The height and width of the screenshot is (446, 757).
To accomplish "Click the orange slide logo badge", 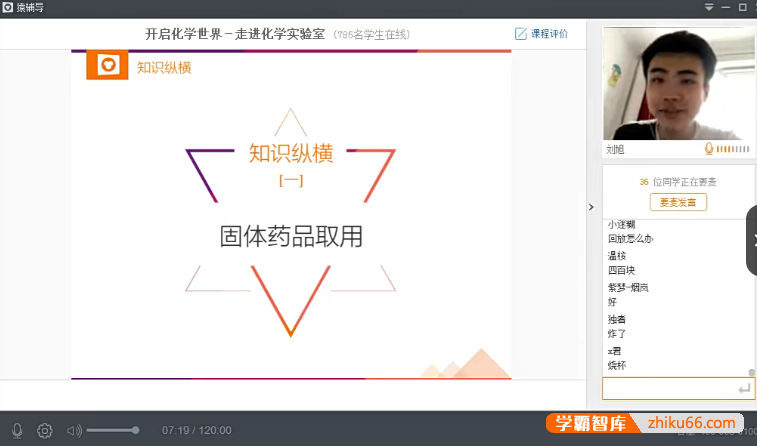I will point(107,65).
